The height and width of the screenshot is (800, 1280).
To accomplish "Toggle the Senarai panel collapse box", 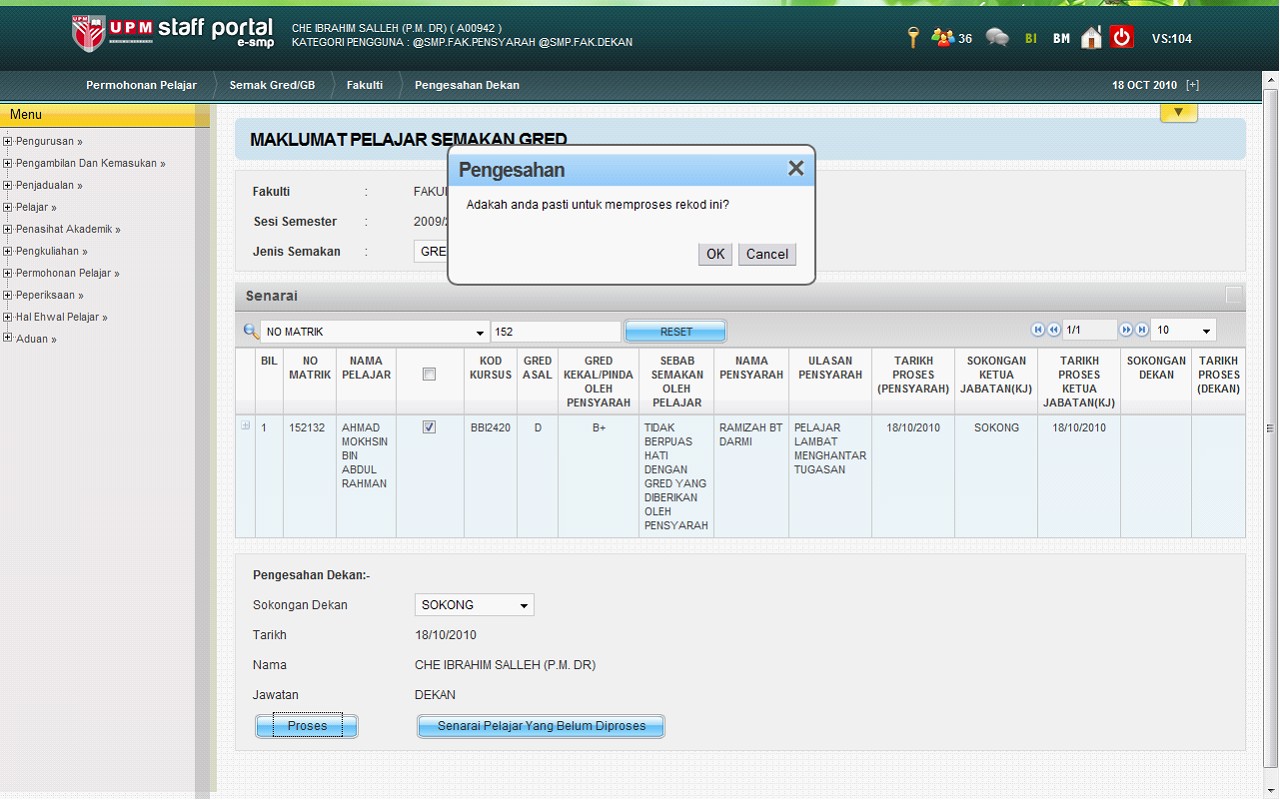I will pos(1234,295).
